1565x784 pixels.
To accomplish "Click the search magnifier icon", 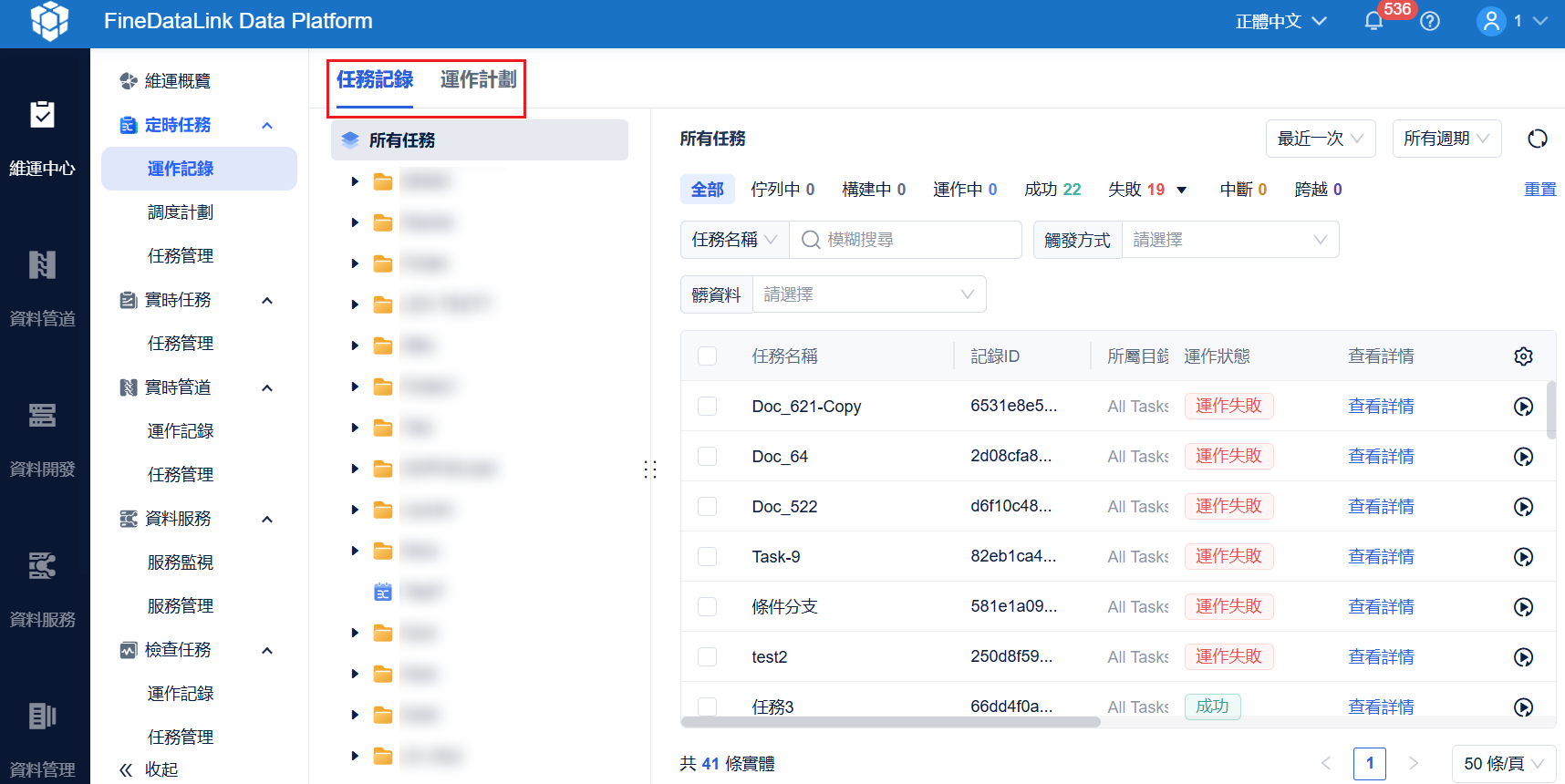I will pos(811,240).
